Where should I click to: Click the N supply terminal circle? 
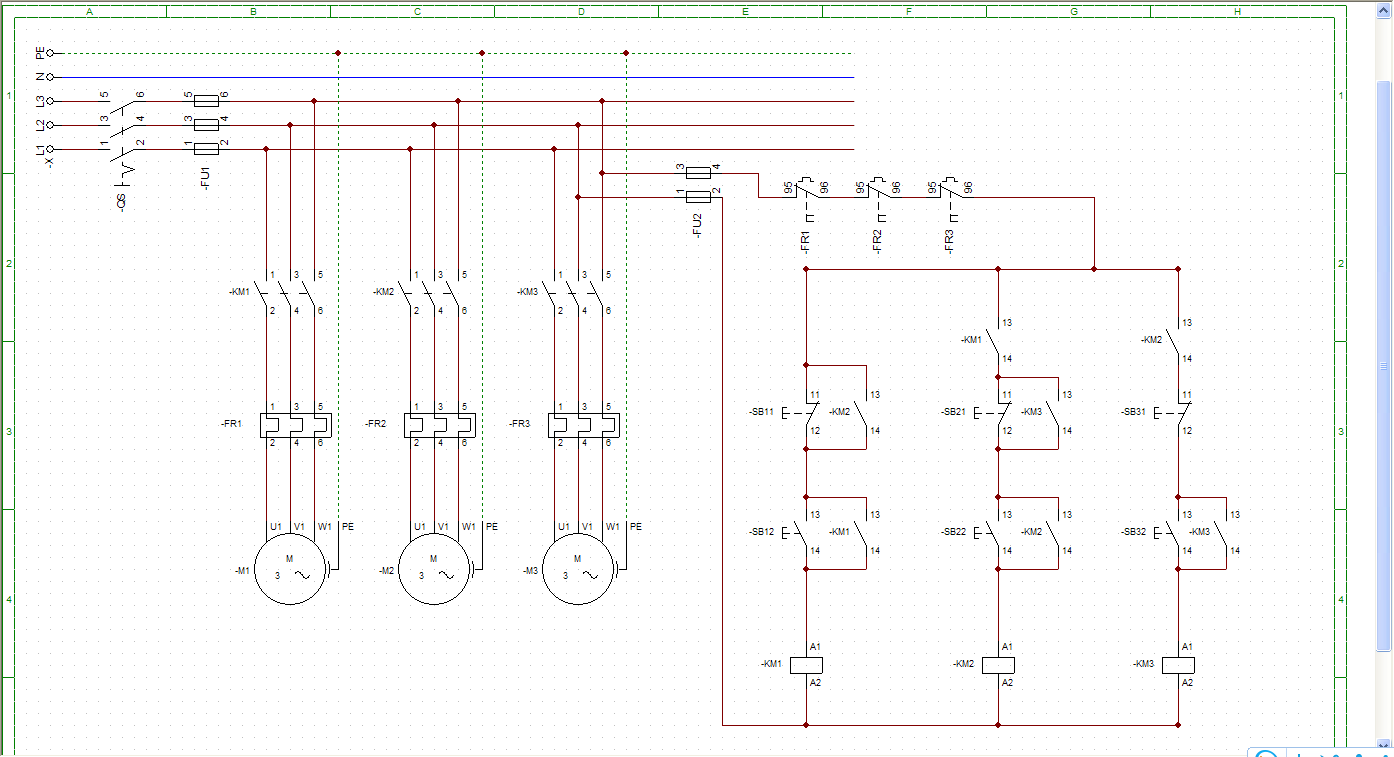click(x=50, y=77)
